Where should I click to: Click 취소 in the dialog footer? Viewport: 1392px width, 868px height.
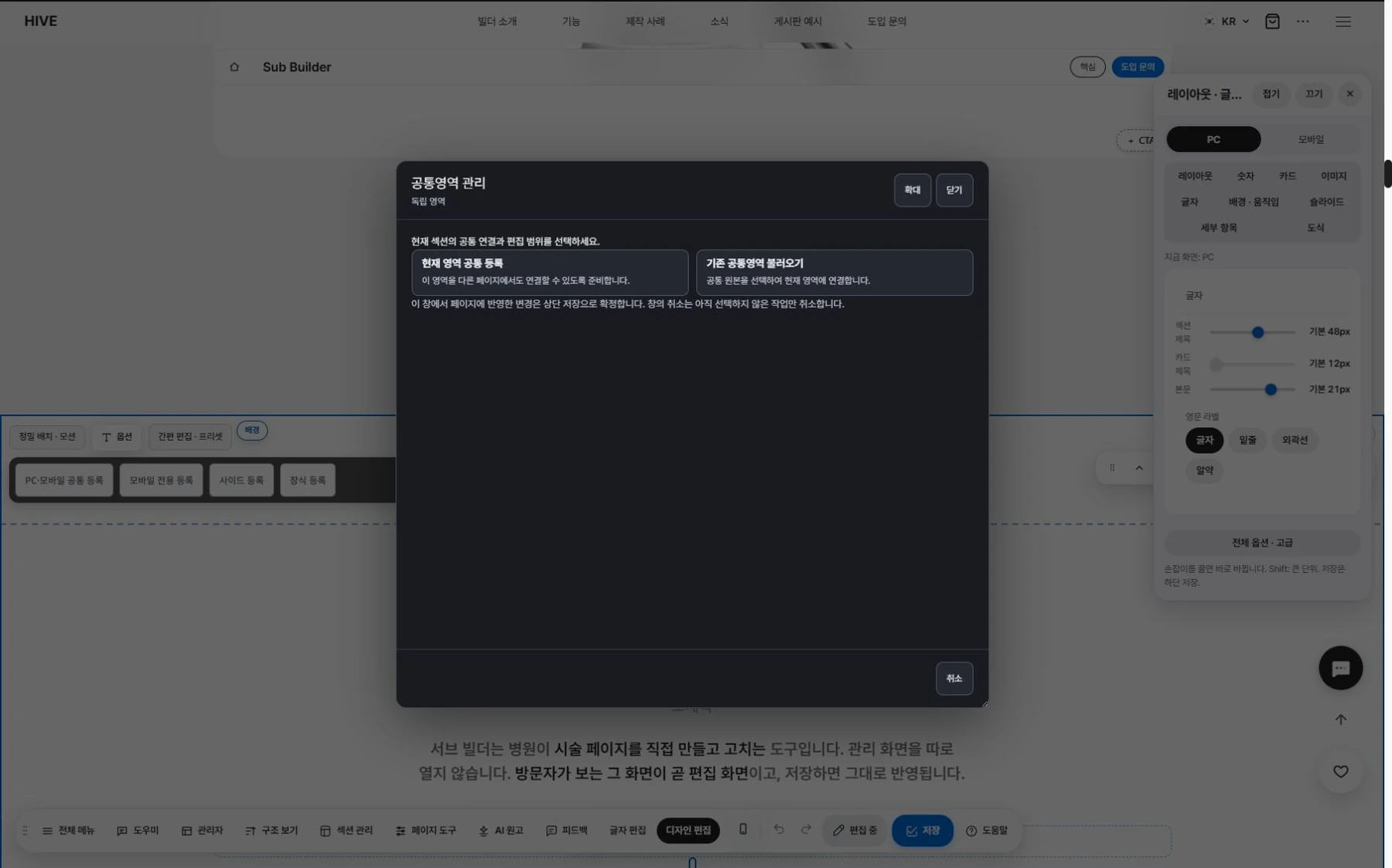(x=954, y=679)
